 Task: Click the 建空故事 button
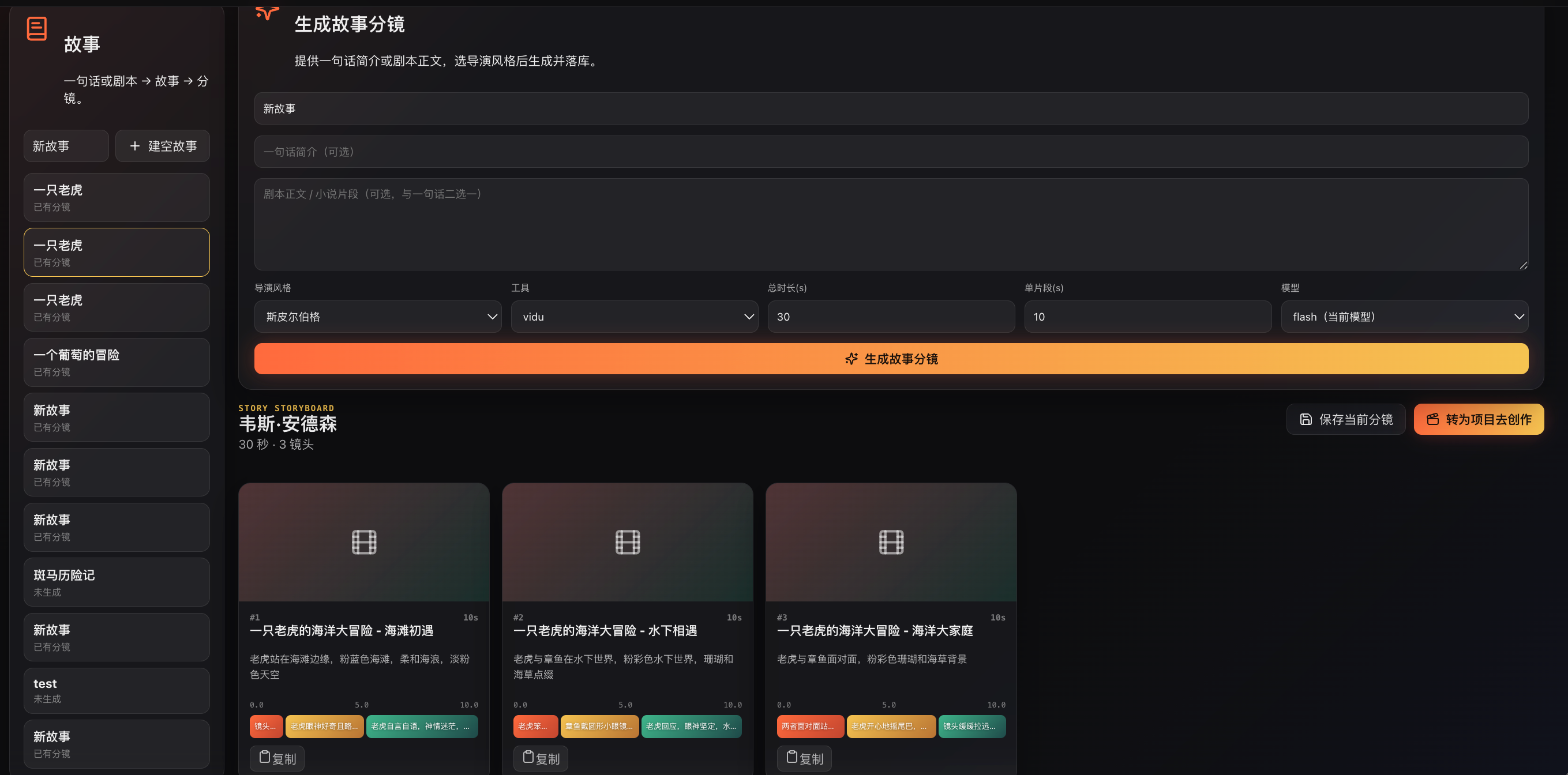(x=163, y=146)
